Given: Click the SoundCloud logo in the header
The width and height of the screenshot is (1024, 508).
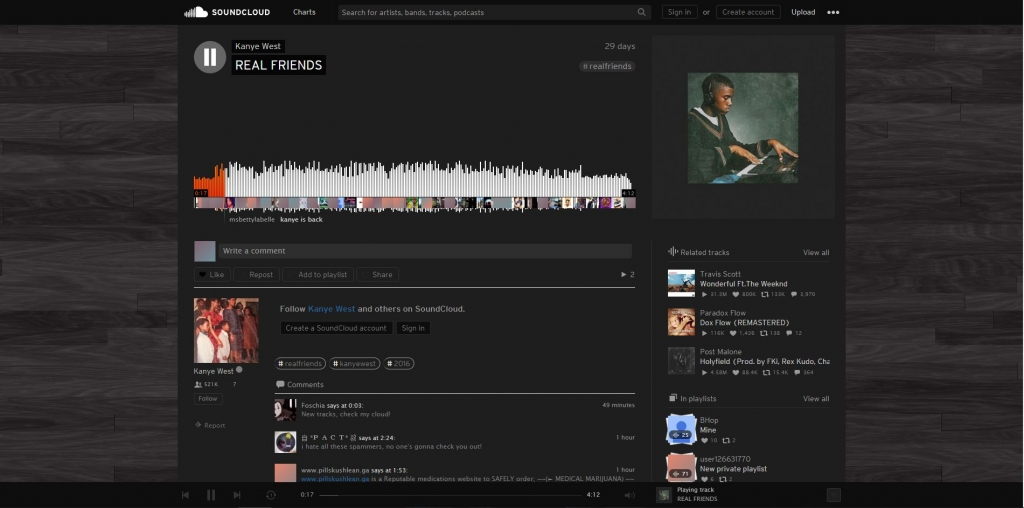Looking at the screenshot, I should pyautogui.click(x=227, y=12).
